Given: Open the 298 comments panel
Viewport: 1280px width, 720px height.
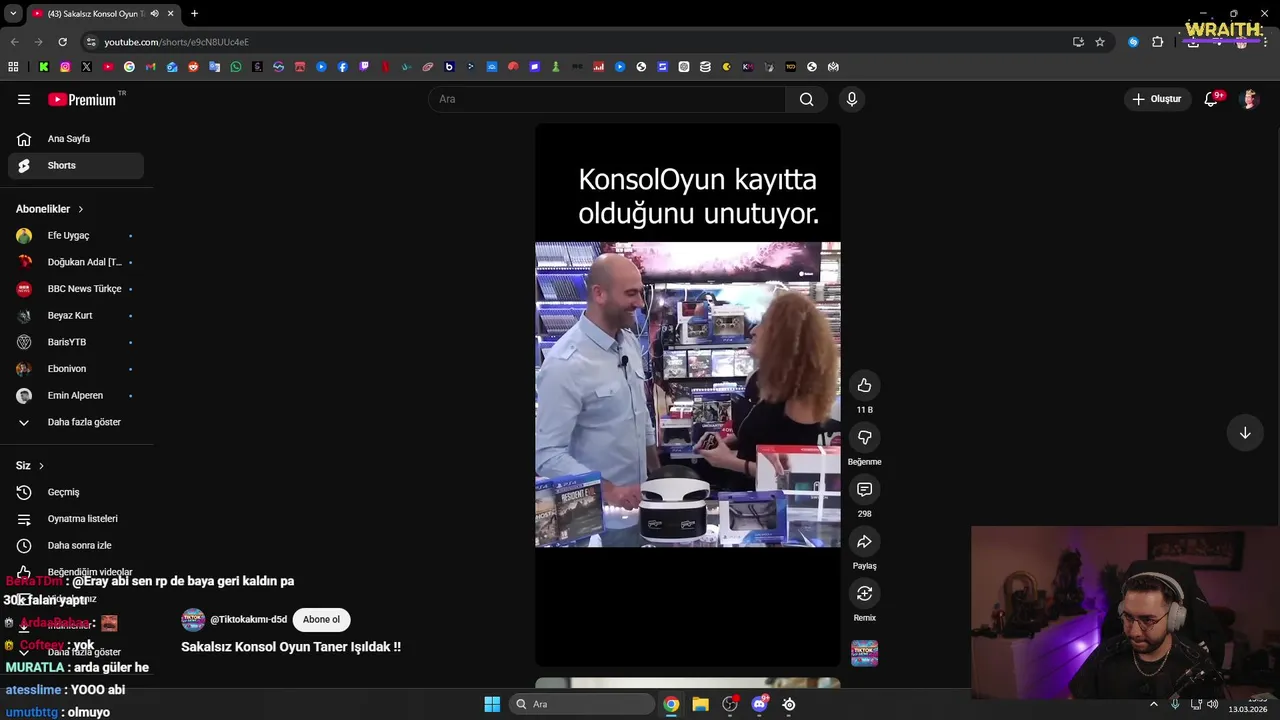Looking at the screenshot, I should (864, 490).
